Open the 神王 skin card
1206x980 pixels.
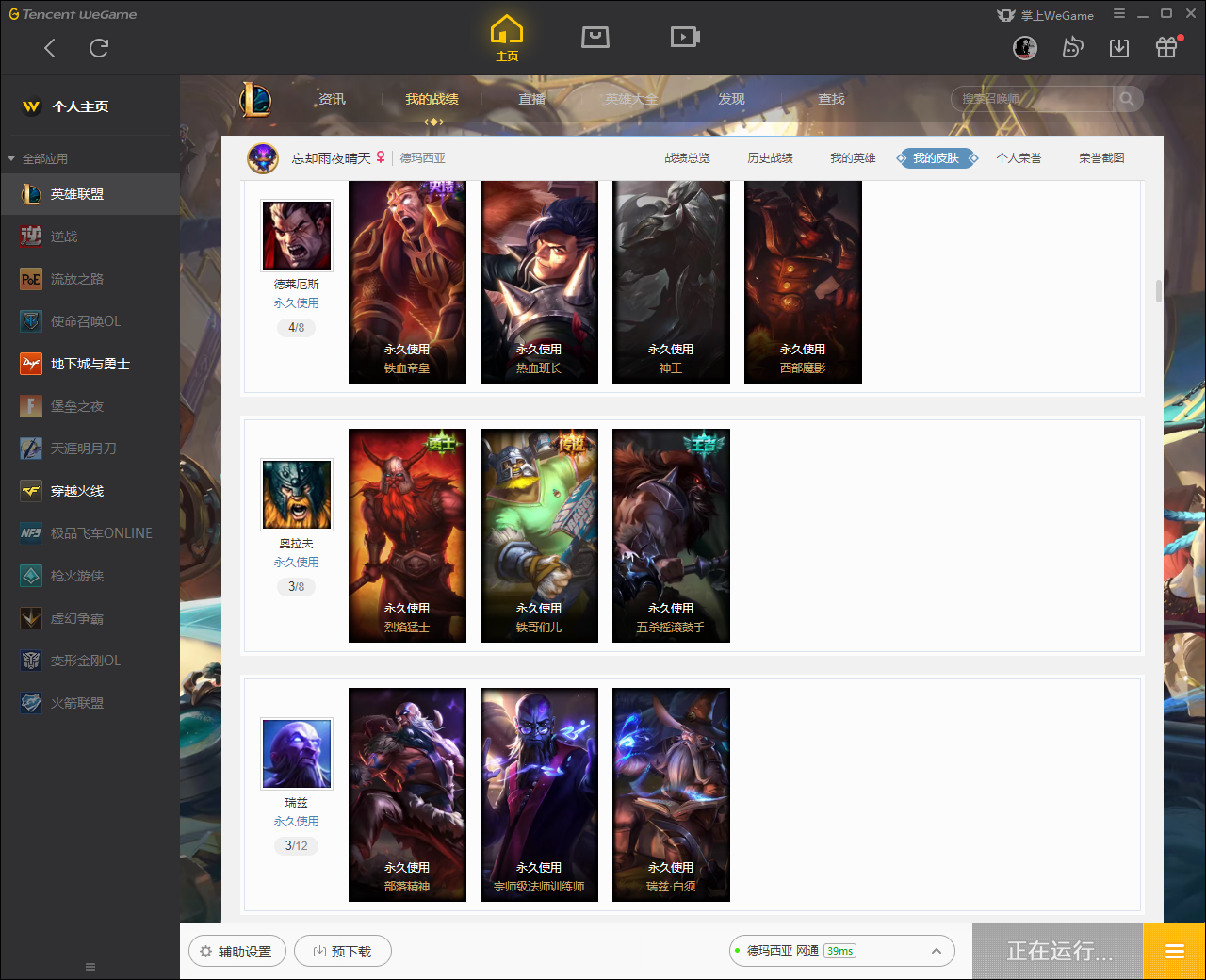671,282
